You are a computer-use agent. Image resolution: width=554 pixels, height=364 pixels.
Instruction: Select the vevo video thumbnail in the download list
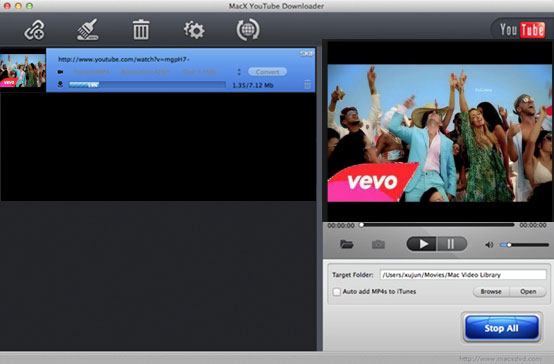pyautogui.click(x=23, y=71)
